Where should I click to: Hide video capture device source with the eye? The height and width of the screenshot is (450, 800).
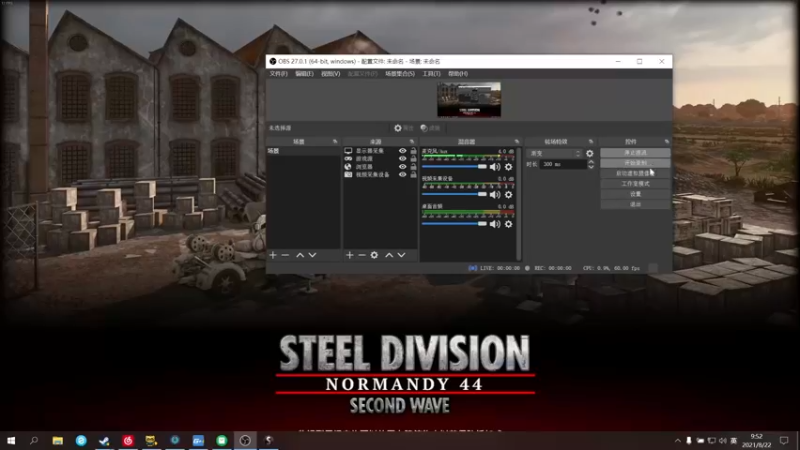tap(403, 174)
